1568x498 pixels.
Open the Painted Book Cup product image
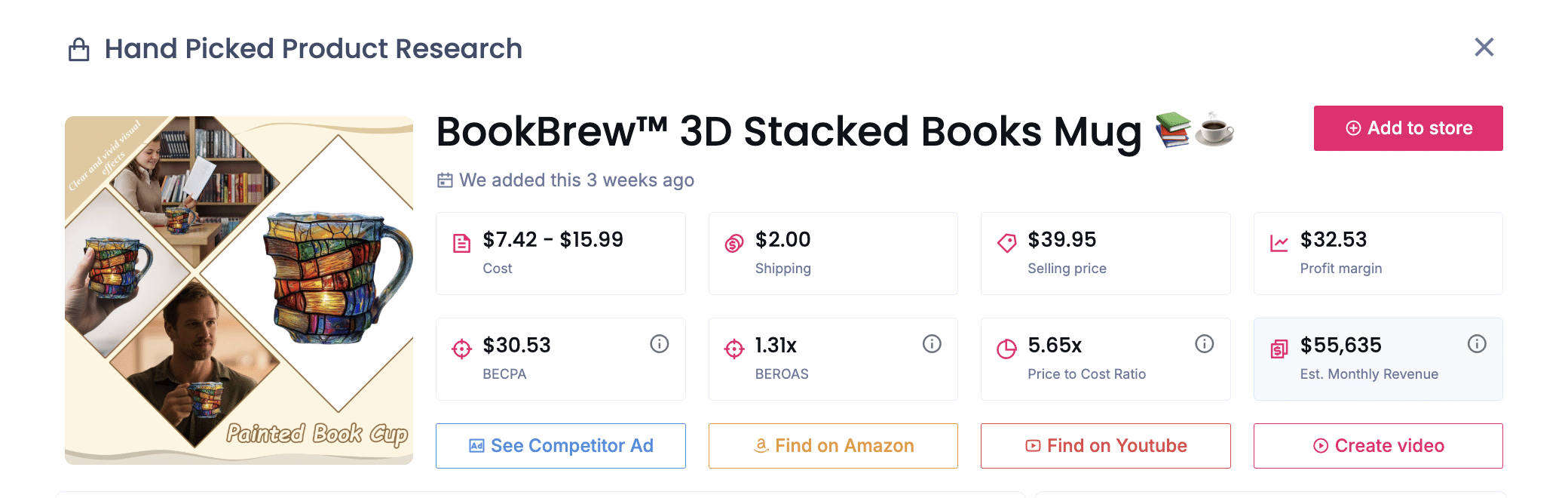239,290
